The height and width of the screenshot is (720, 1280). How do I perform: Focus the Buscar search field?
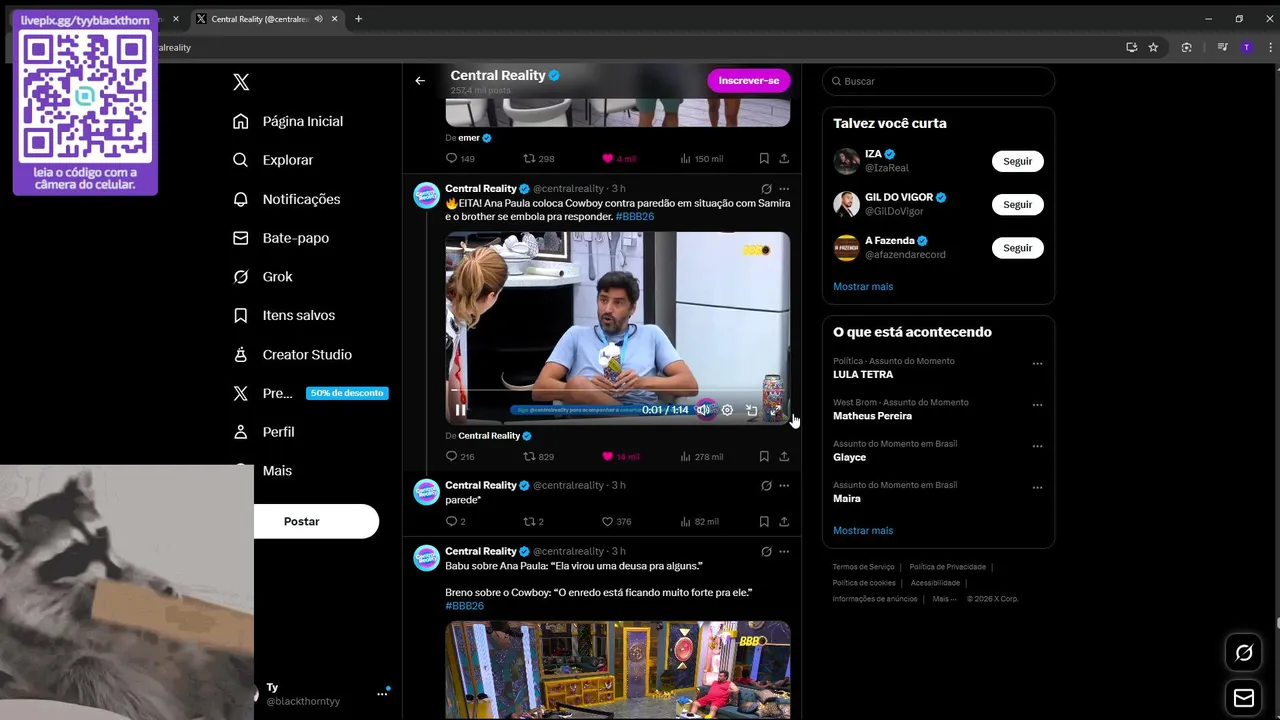point(938,81)
